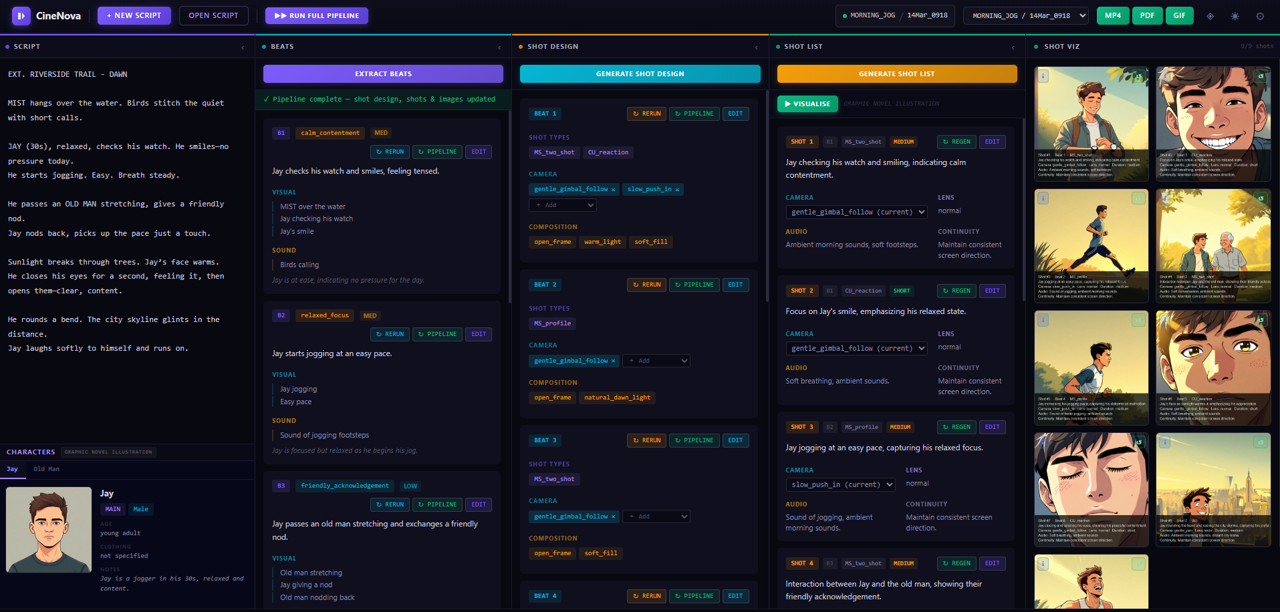Screen dimensions: 1280x612
Task: Collapse the Shot Design panel chevron
Action: pos(756,47)
